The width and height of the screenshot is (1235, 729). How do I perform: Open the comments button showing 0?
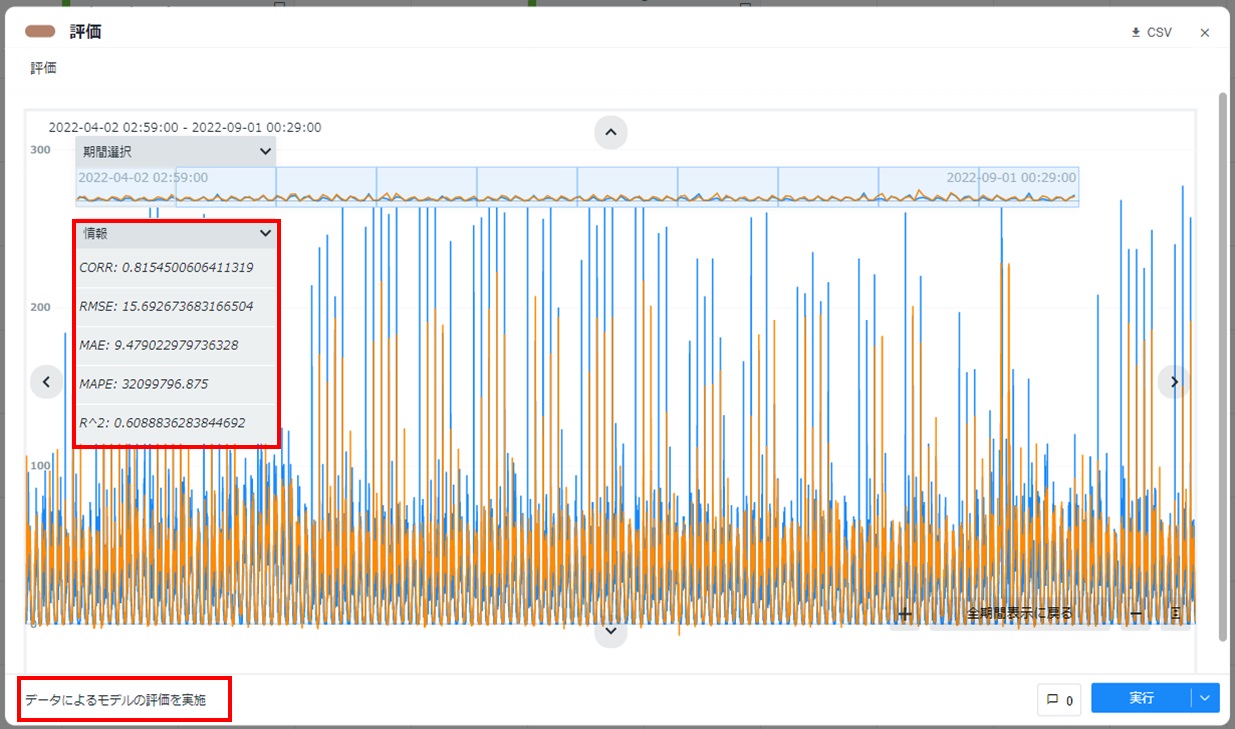1059,700
